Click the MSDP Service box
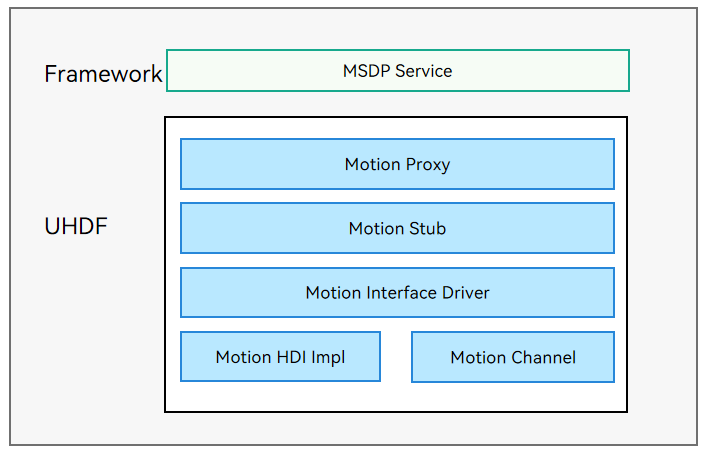The height and width of the screenshot is (456, 705). point(397,71)
